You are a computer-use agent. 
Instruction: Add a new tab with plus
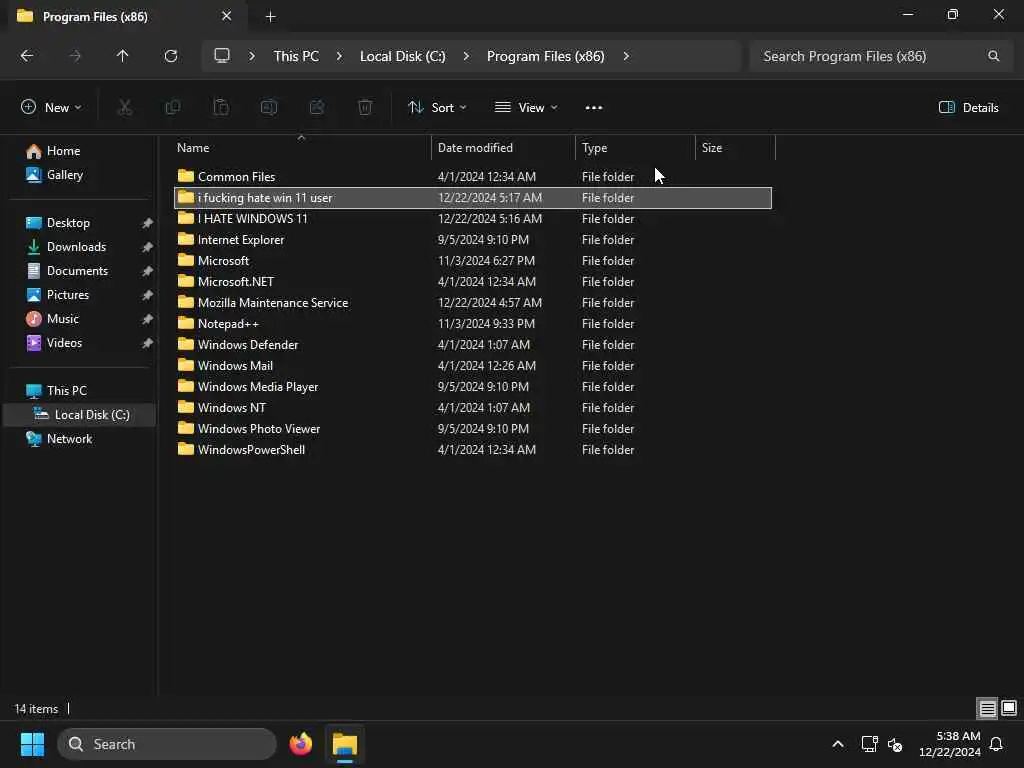coord(270,17)
